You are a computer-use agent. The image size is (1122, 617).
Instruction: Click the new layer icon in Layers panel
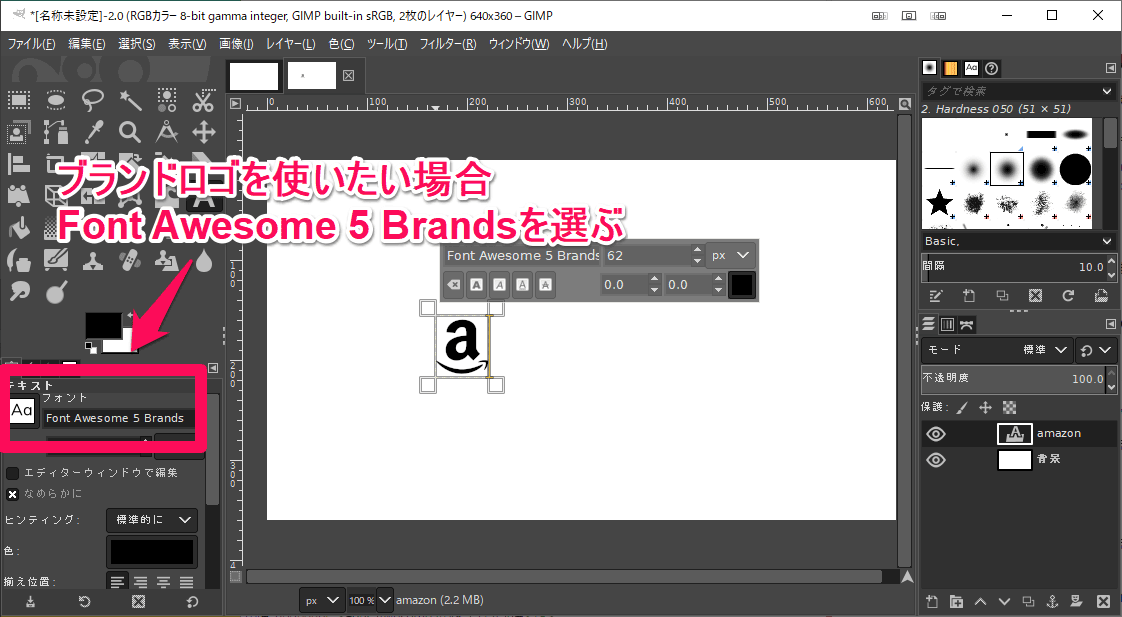(x=932, y=601)
